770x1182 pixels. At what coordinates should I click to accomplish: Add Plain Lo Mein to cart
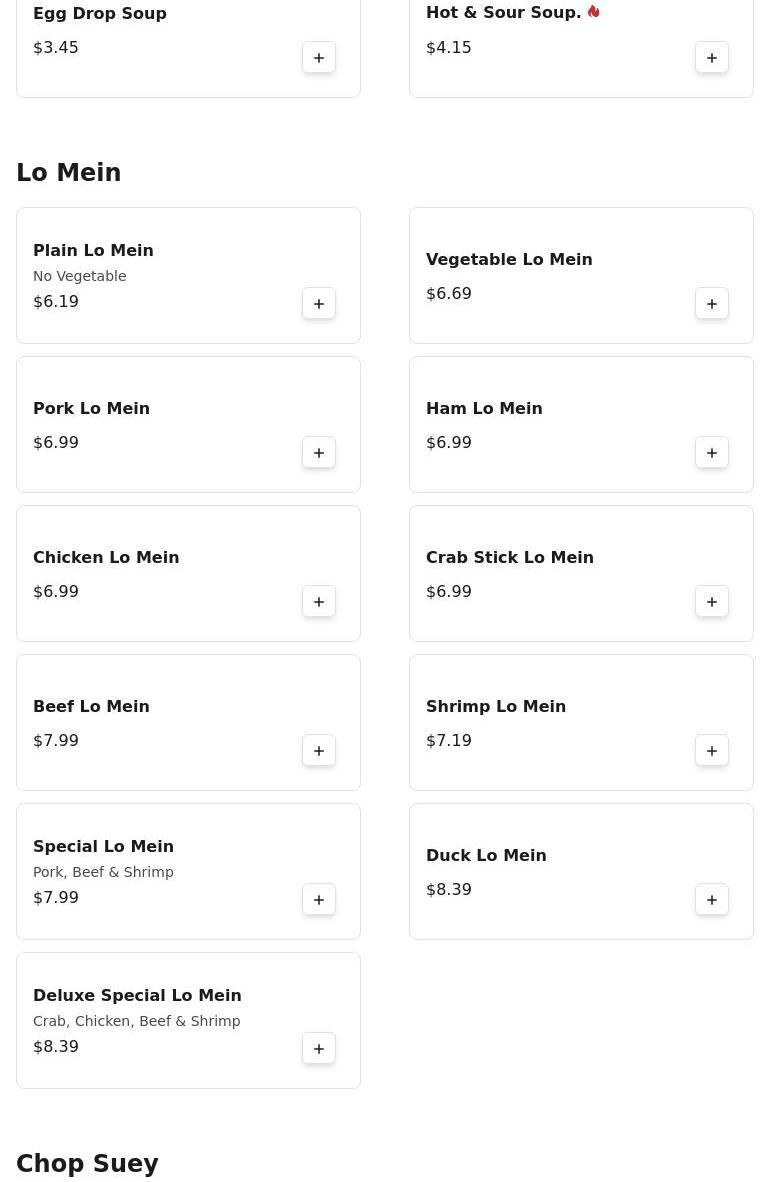click(319, 304)
